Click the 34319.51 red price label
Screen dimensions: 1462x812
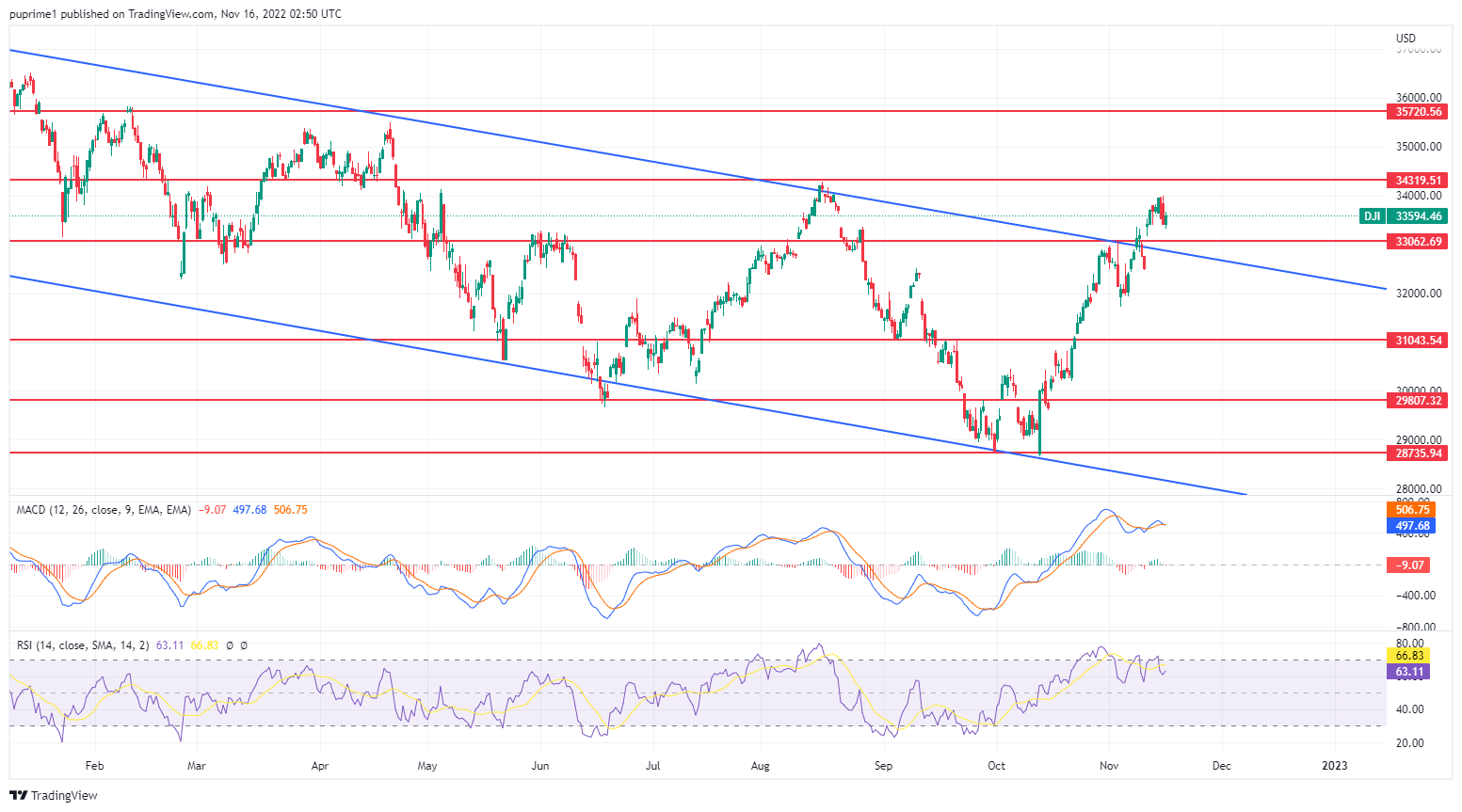point(1418,181)
